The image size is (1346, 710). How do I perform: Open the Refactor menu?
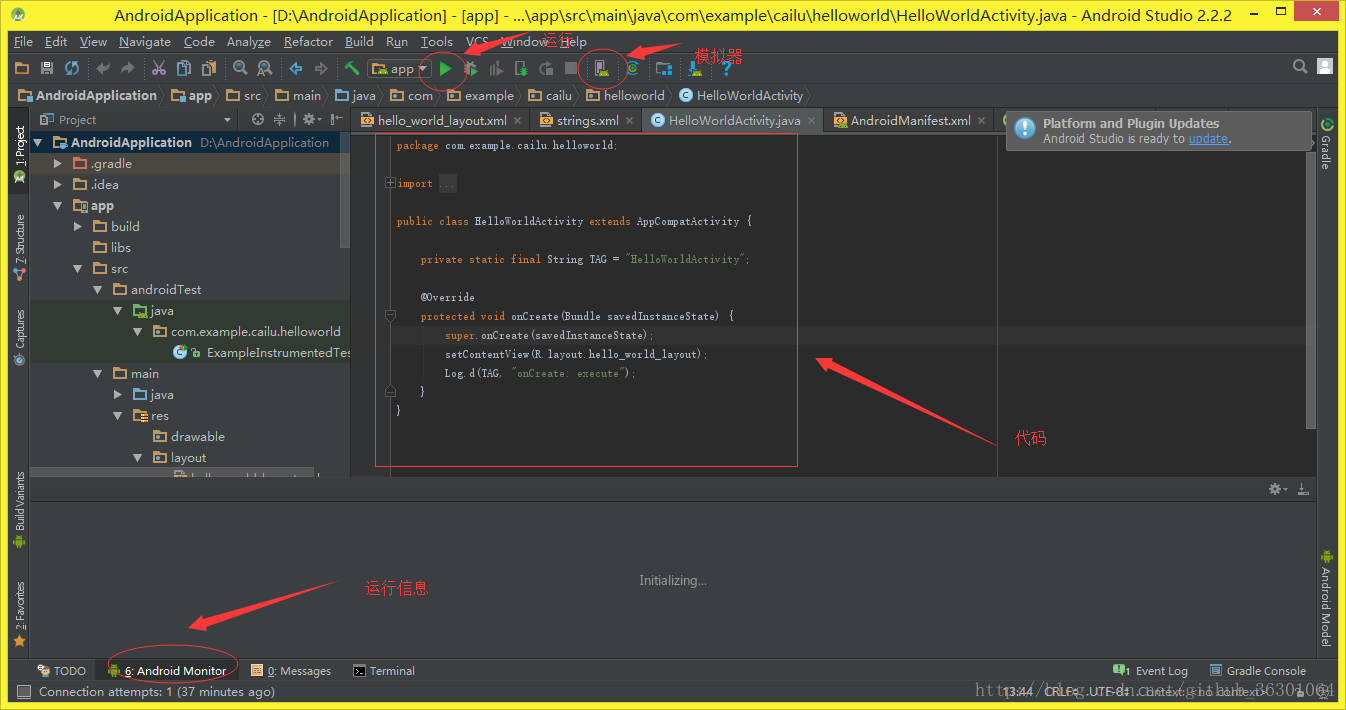[x=308, y=41]
